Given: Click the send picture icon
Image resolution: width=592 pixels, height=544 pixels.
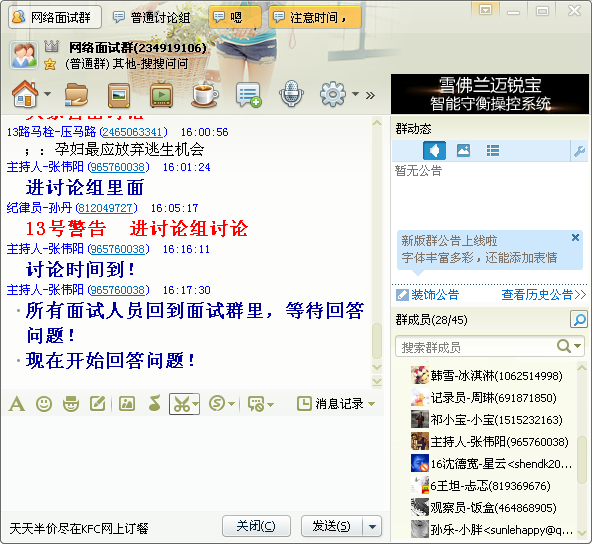Looking at the screenshot, I should click(127, 404).
